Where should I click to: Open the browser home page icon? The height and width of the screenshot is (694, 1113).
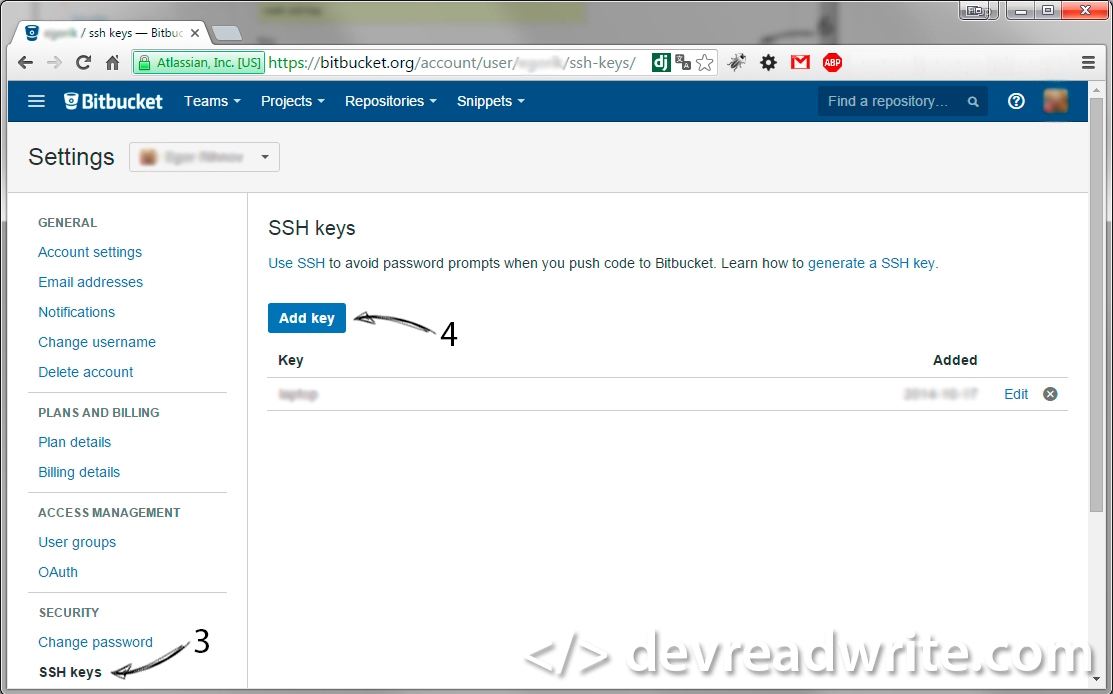[112, 62]
